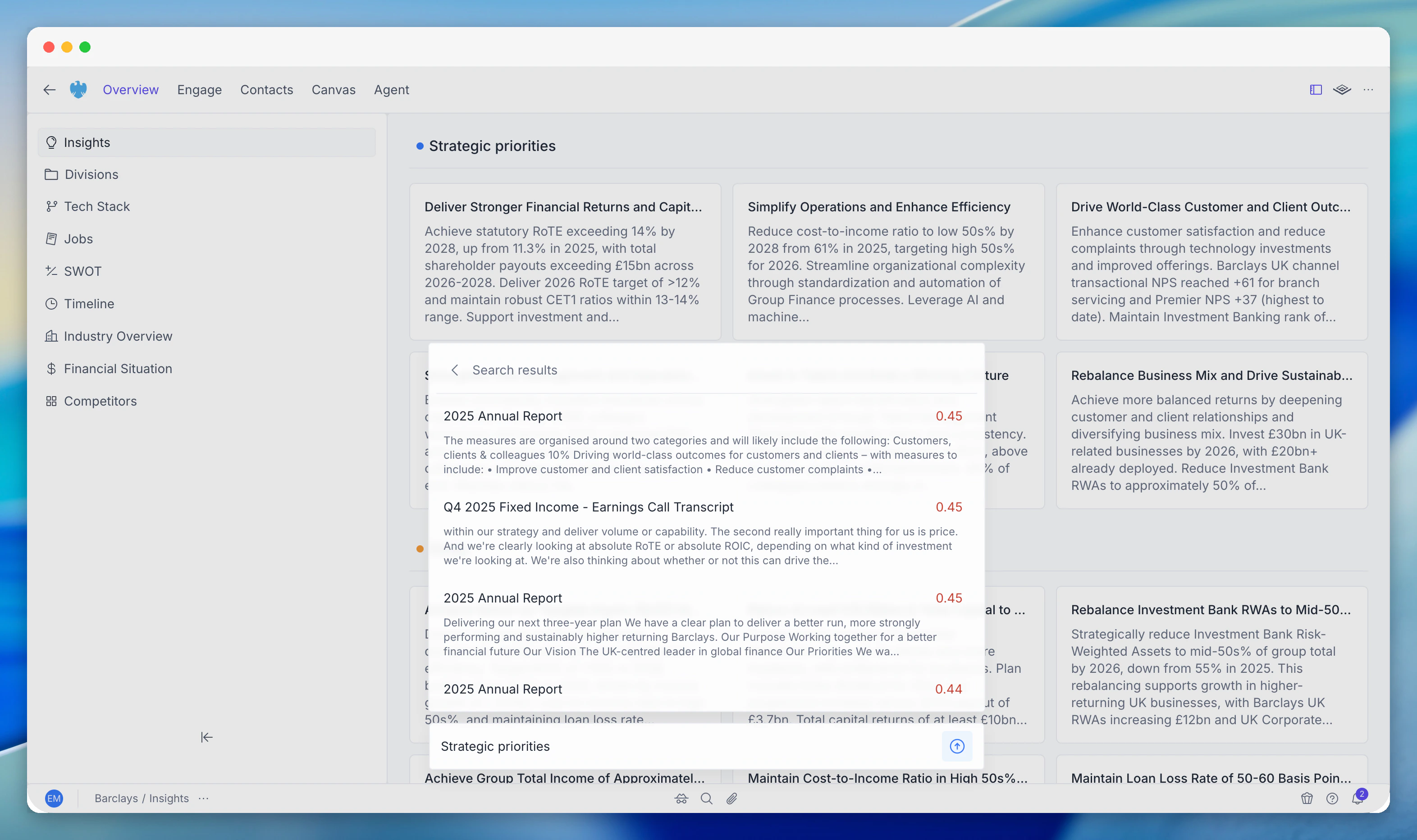Viewport: 1417px width, 840px height.
Task: Click the 0.45 score of Earnings Call result
Action: tap(949, 507)
